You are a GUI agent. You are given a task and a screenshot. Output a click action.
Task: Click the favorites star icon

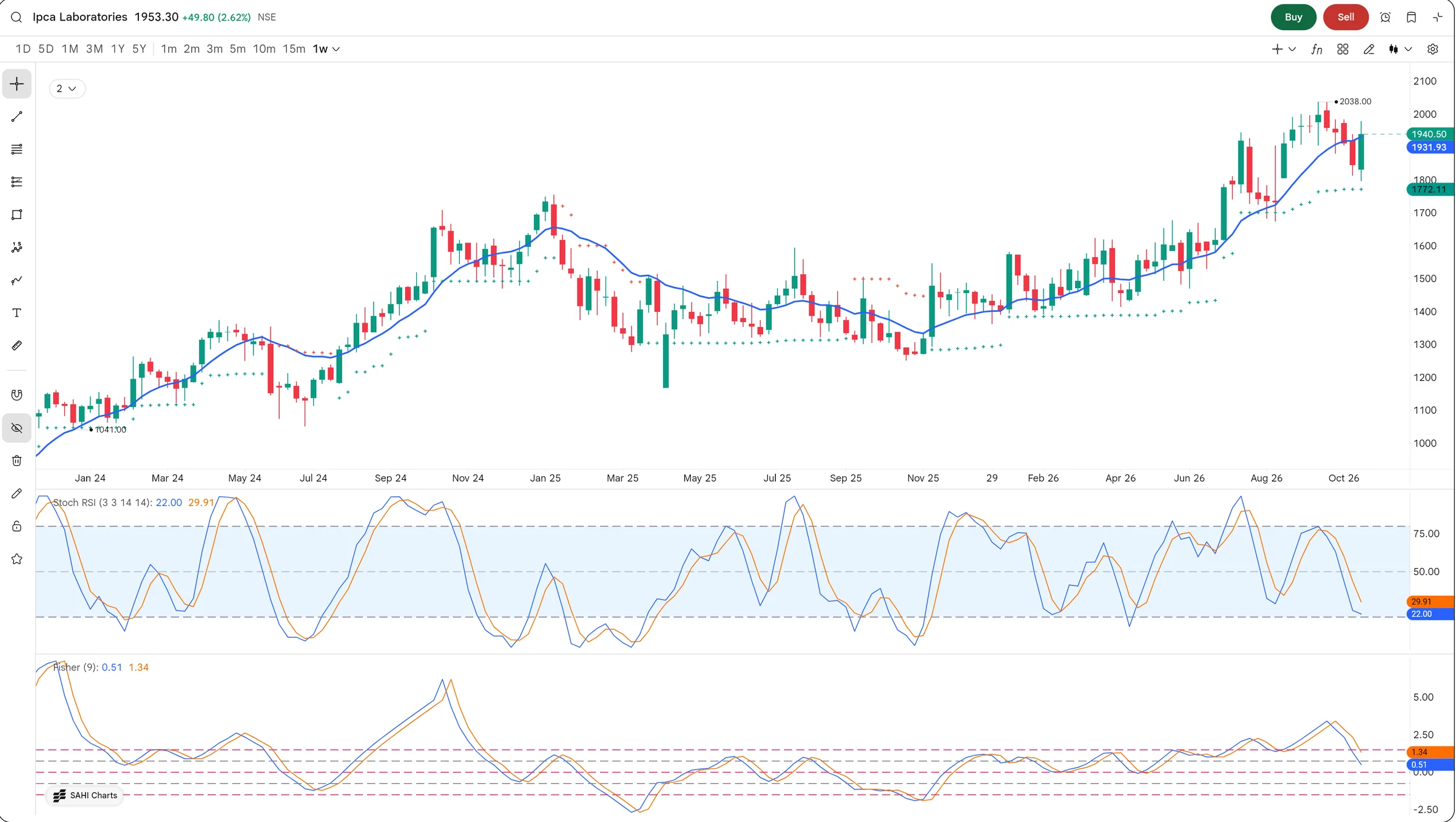point(17,559)
